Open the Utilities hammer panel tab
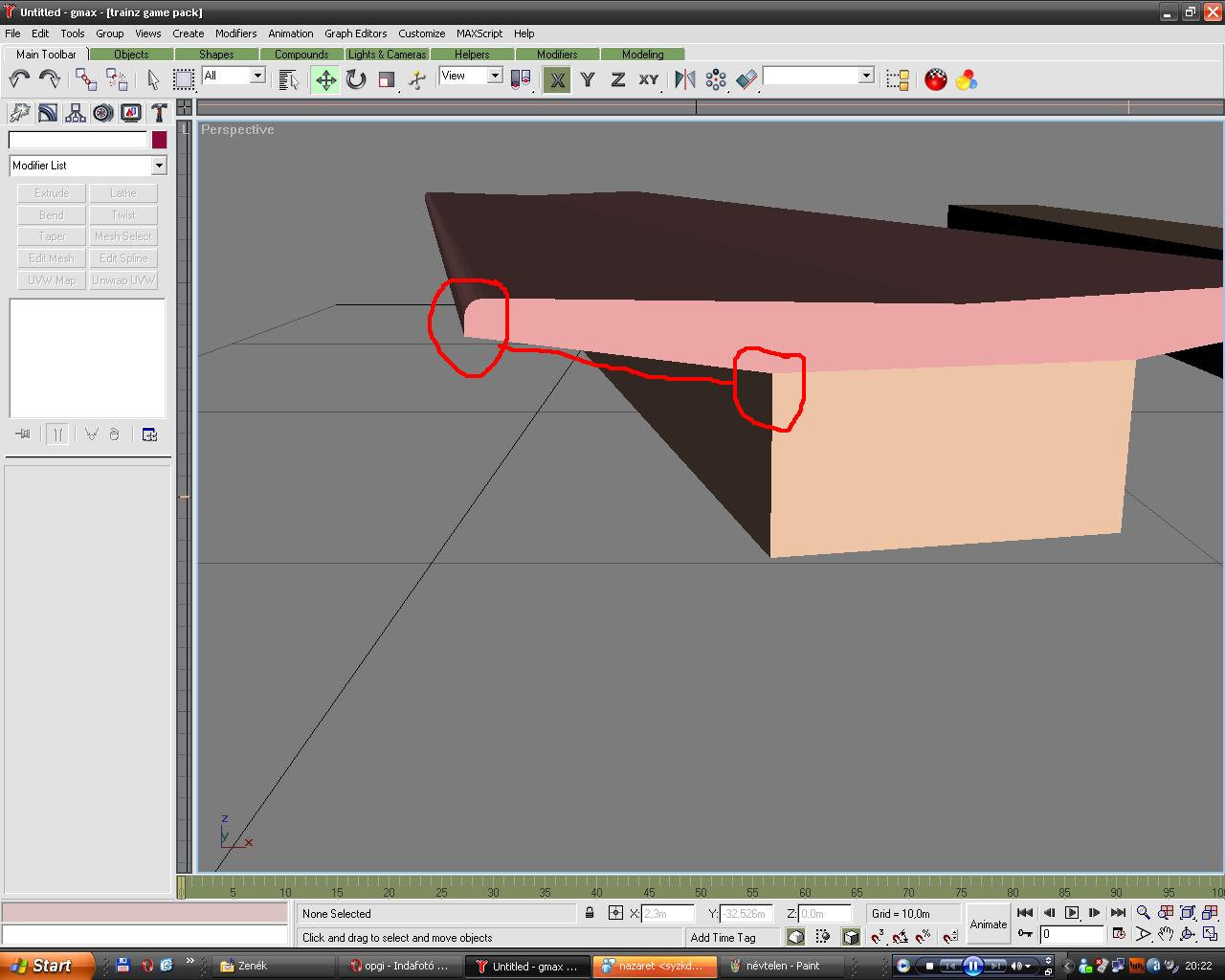The height and width of the screenshot is (980, 1225). (x=159, y=113)
